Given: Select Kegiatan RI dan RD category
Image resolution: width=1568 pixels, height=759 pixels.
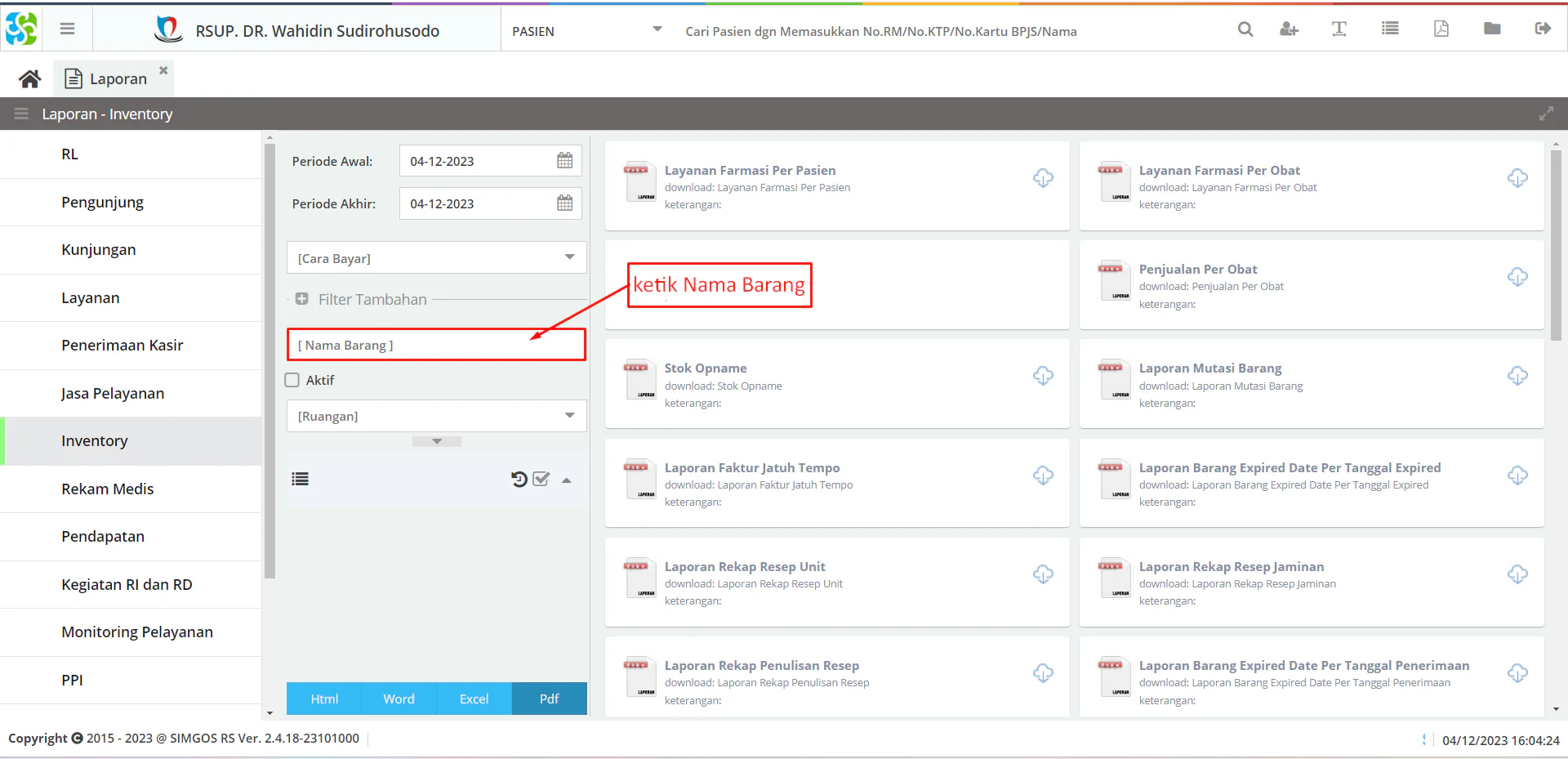Looking at the screenshot, I should pos(131,585).
